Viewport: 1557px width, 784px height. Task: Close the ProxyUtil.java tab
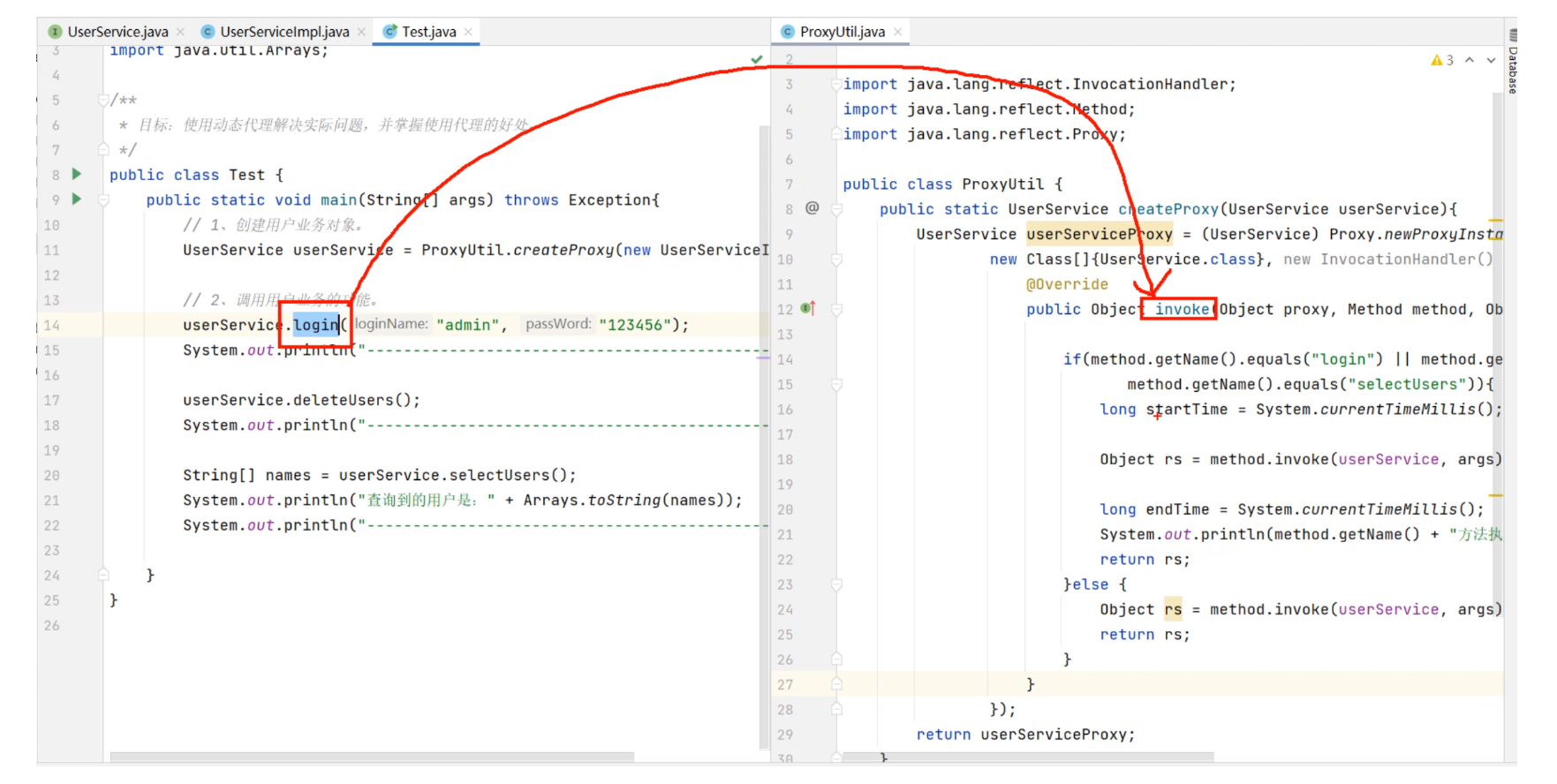coord(897,32)
